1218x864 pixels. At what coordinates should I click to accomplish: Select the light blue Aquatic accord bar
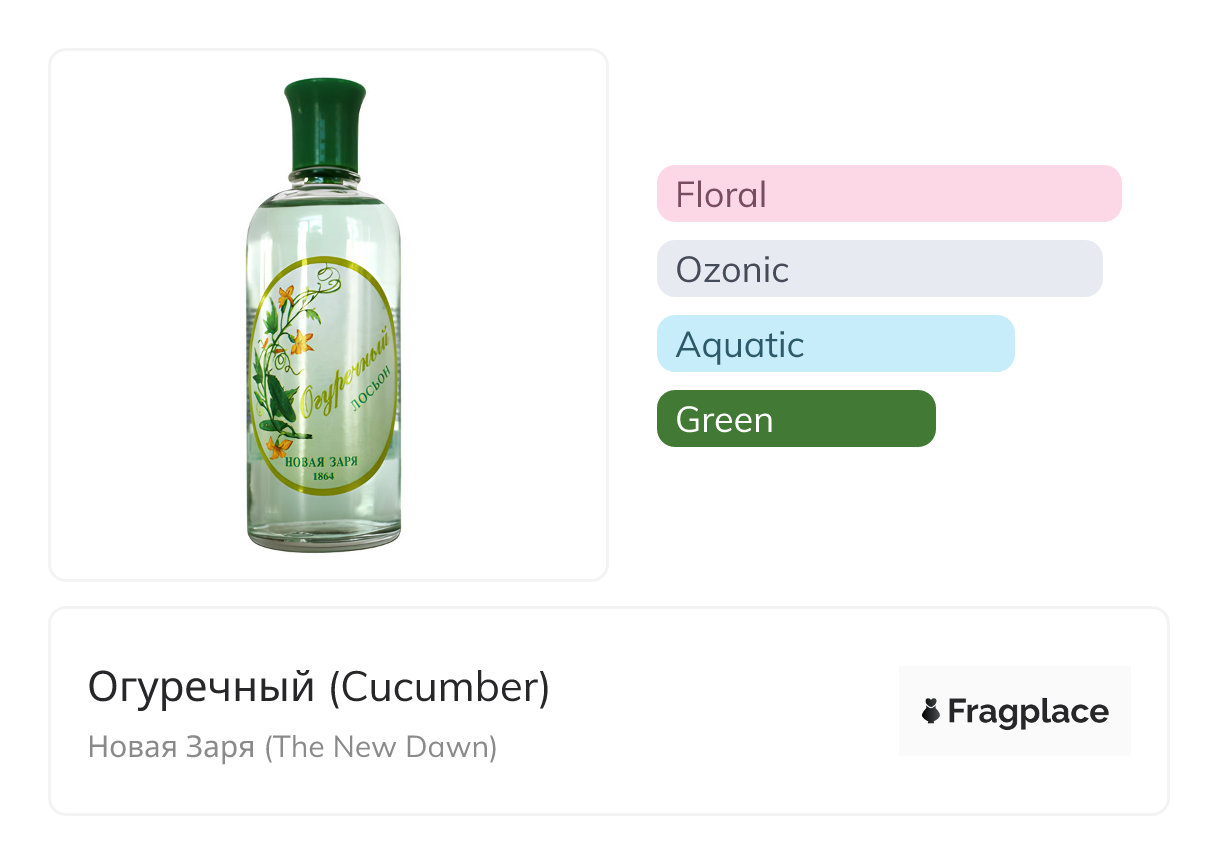835,344
